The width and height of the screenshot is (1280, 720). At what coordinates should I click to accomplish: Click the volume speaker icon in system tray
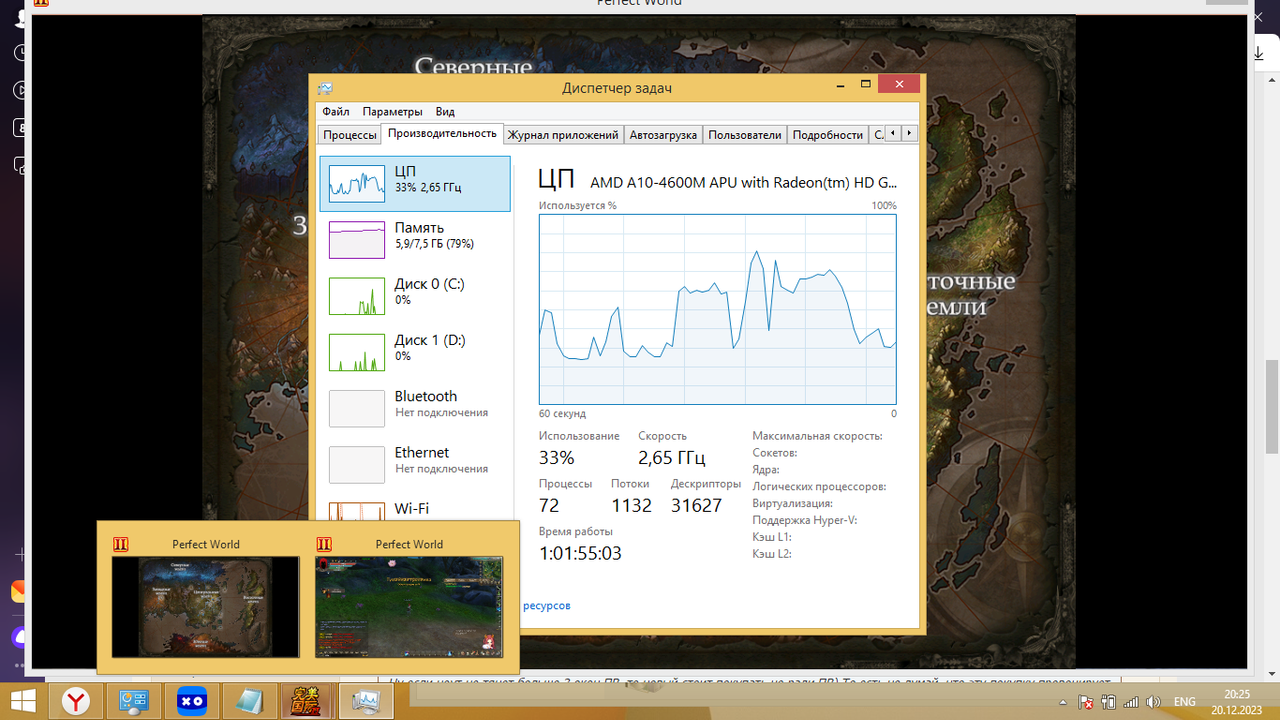click(x=1153, y=702)
